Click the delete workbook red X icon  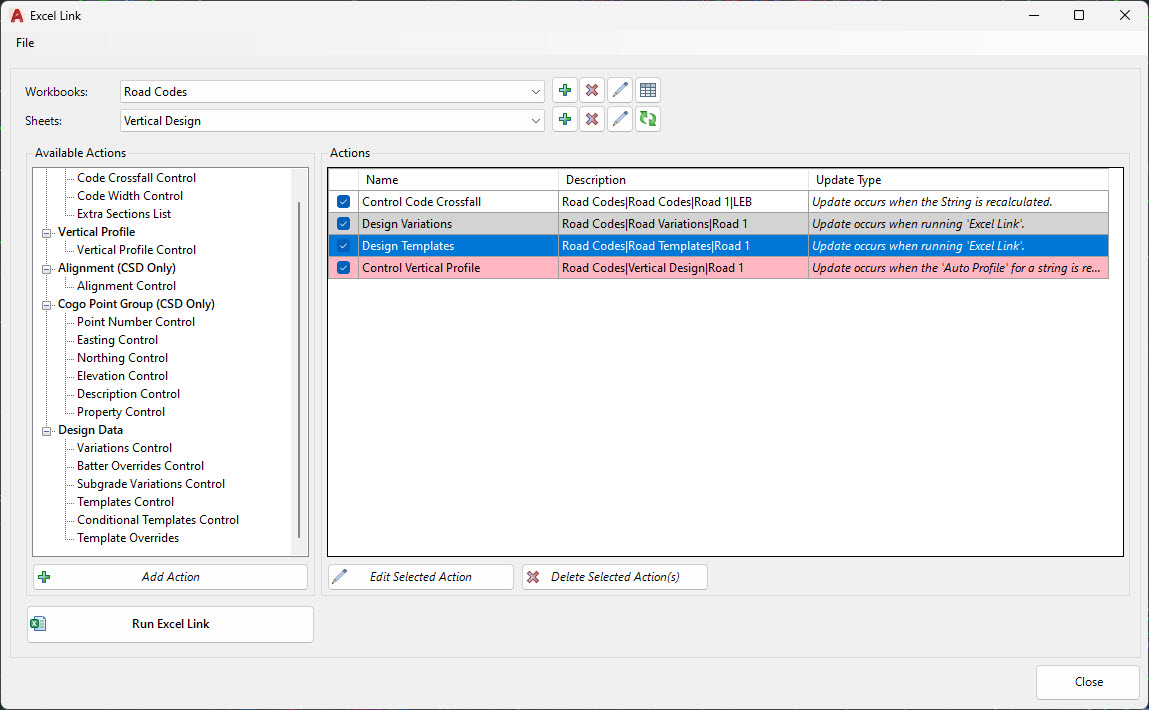[x=592, y=90]
